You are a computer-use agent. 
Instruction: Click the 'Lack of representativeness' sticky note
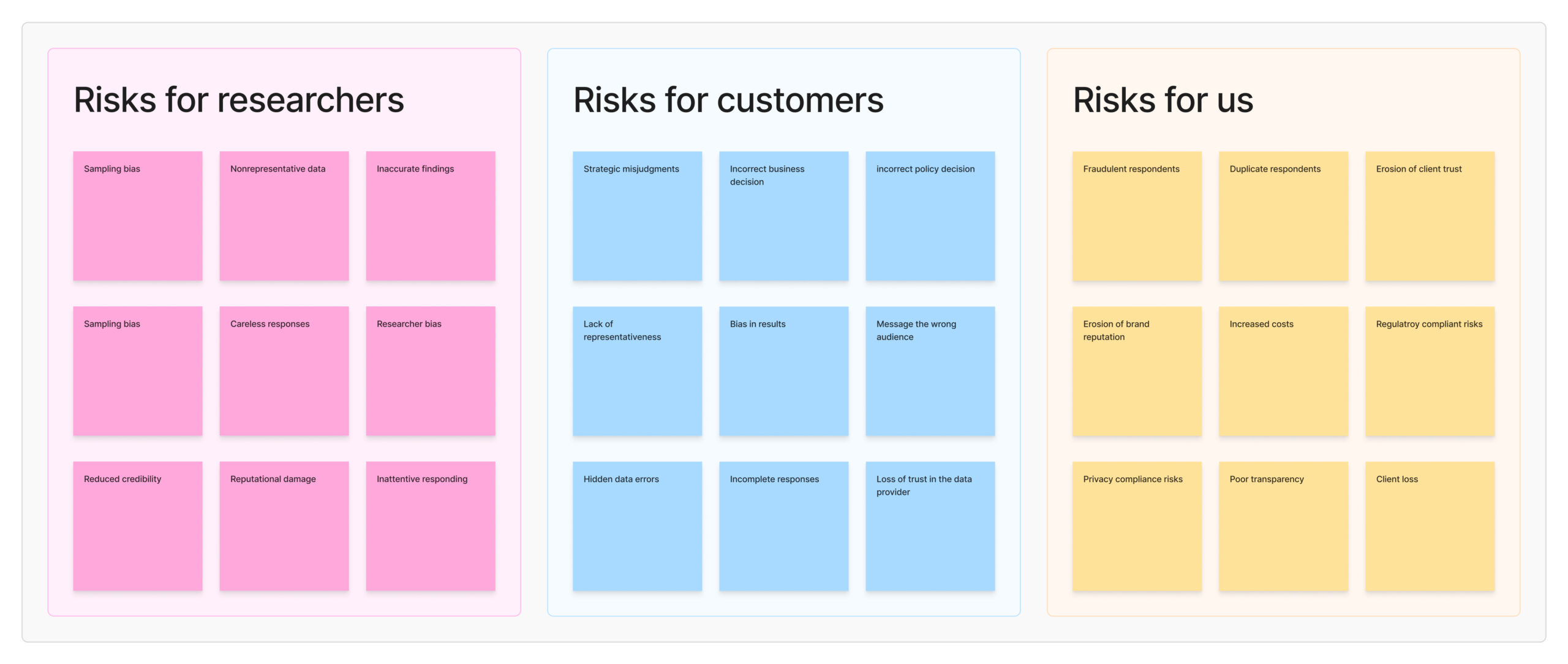coord(637,371)
